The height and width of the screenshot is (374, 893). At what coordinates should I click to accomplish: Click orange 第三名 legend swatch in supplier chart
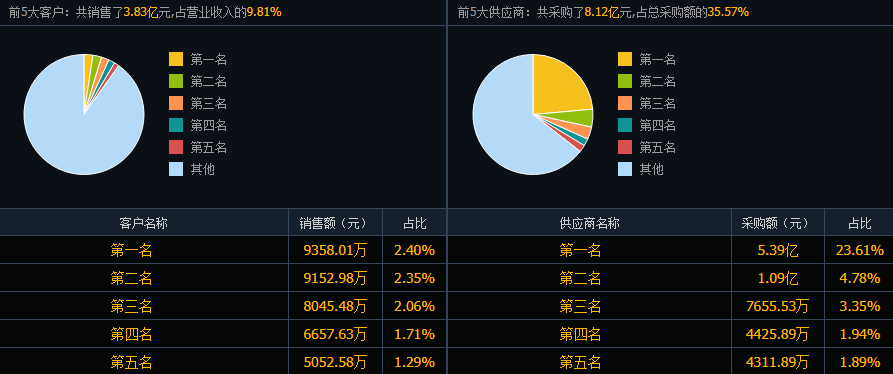point(625,103)
